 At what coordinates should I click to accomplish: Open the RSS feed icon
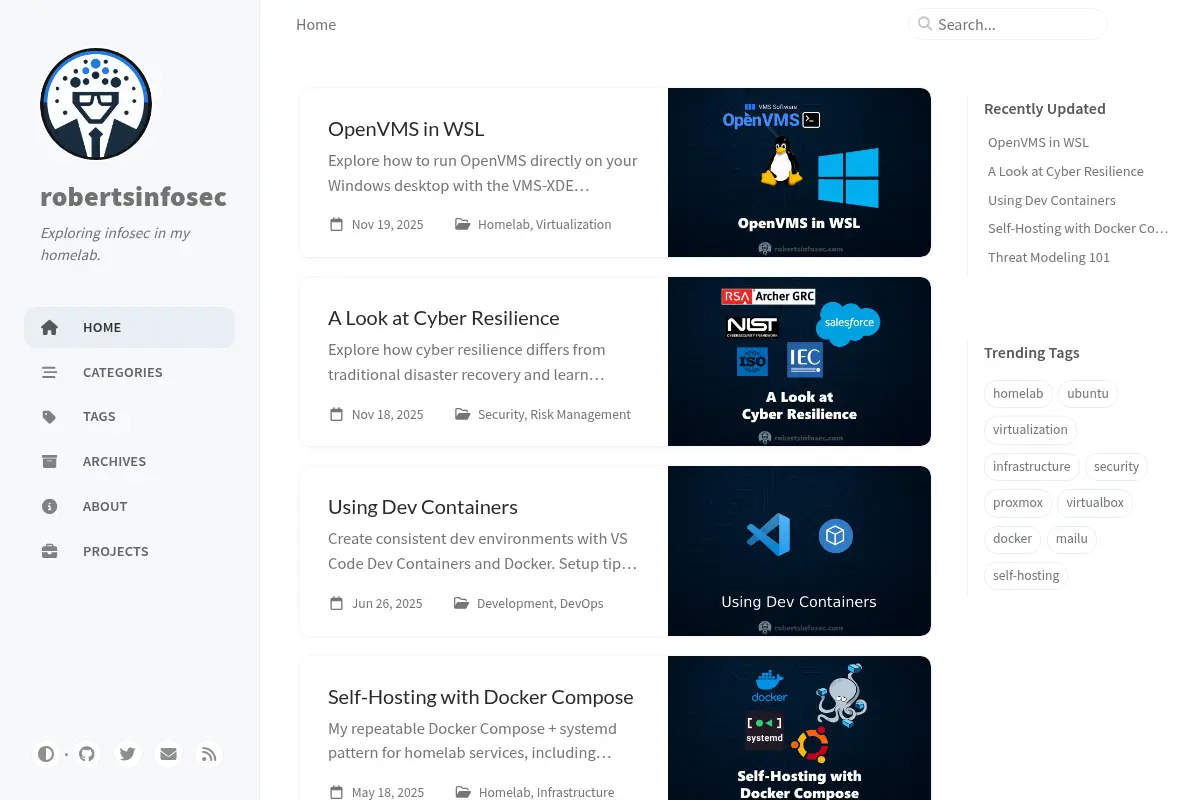(x=209, y=754)
